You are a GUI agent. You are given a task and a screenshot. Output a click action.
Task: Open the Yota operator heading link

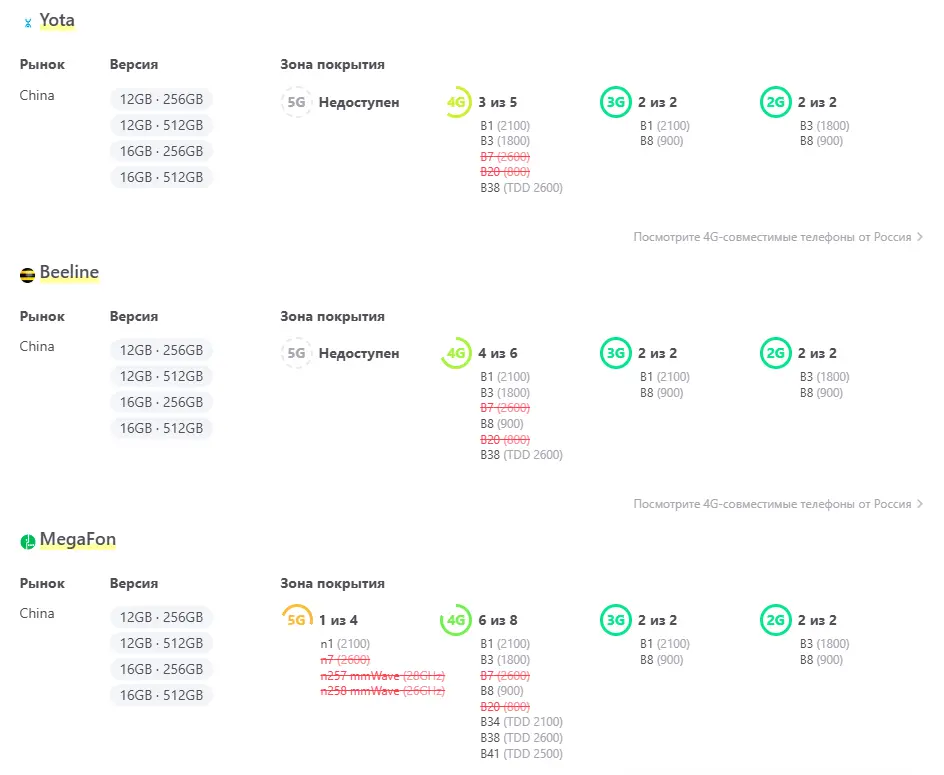pyautogui.click(x=57, y=21)
